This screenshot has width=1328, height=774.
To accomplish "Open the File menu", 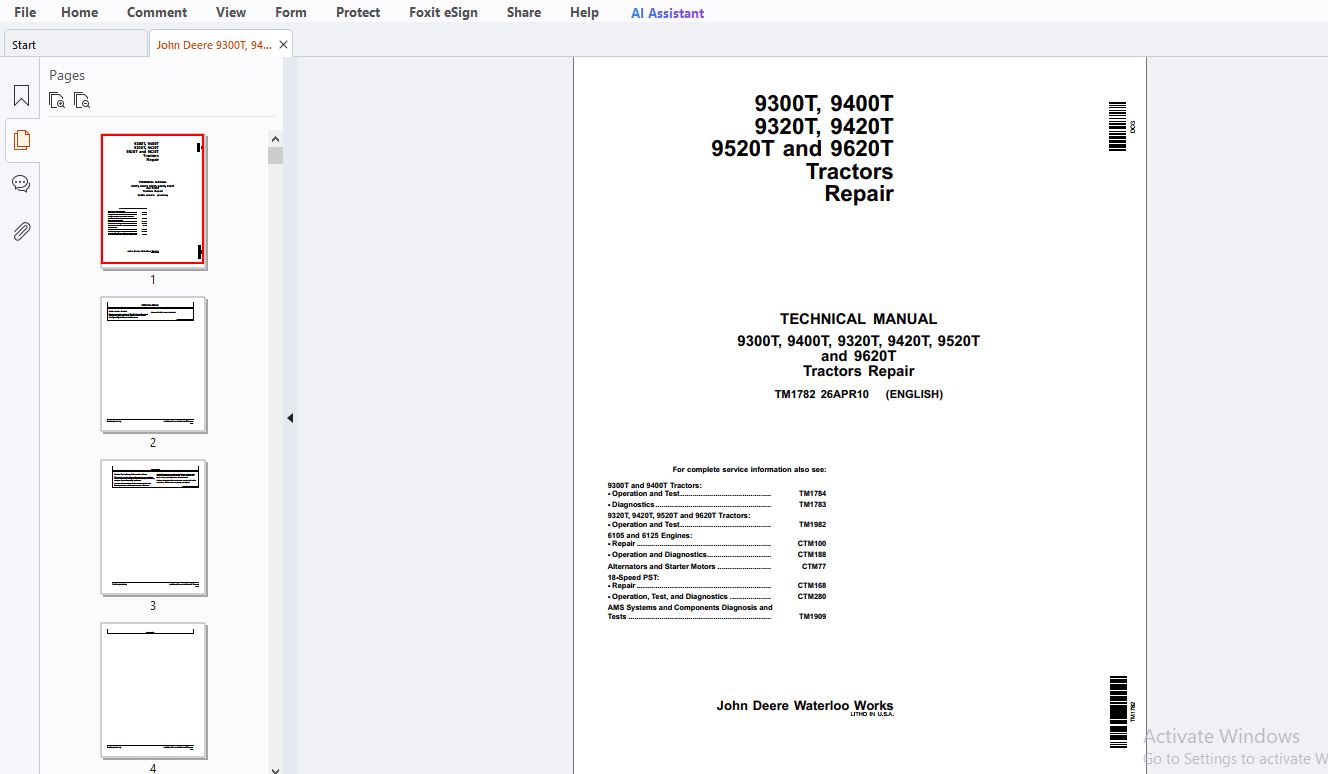I will (25, 12).
